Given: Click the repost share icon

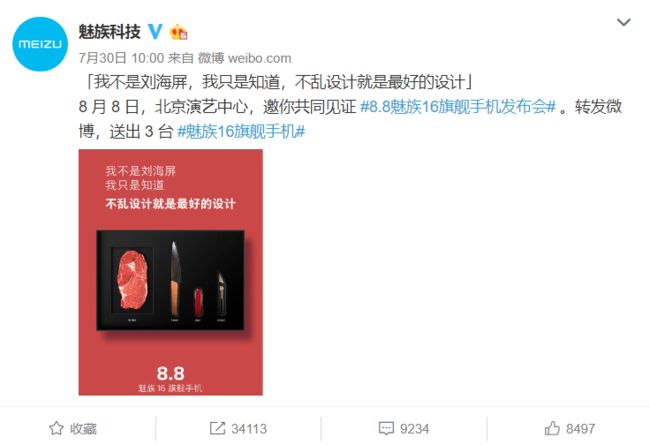Looking at the screenshot, I should click(x=217, y=428).
